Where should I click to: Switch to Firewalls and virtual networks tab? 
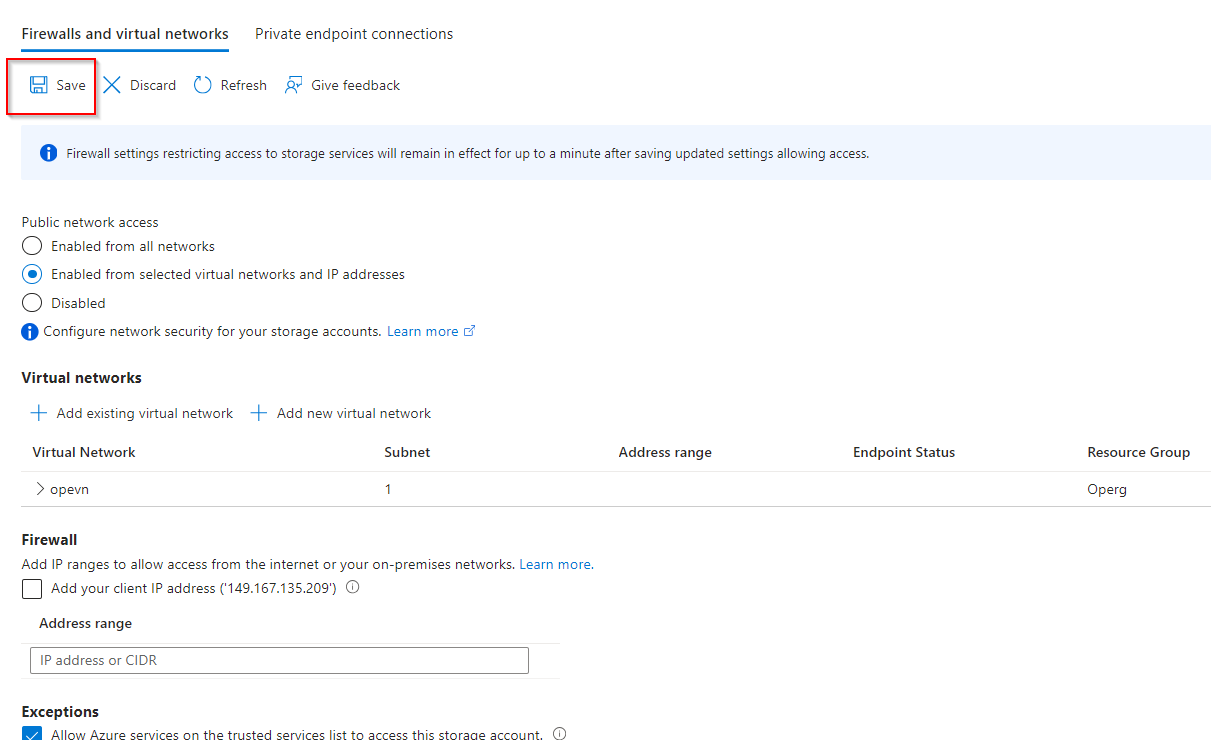click(x=125, y=34)
